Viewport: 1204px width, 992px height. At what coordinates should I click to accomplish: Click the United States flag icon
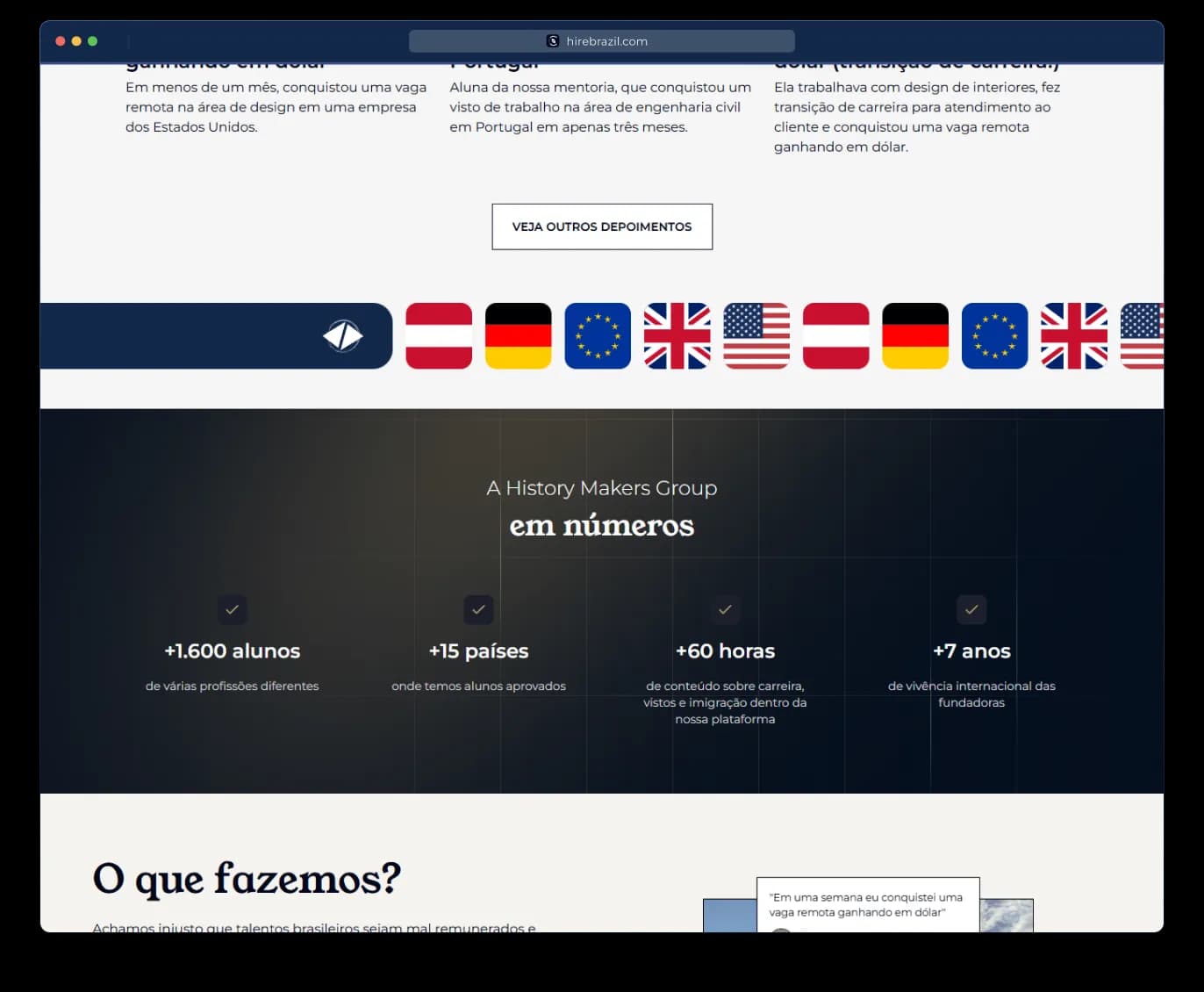tap(756, 335)
